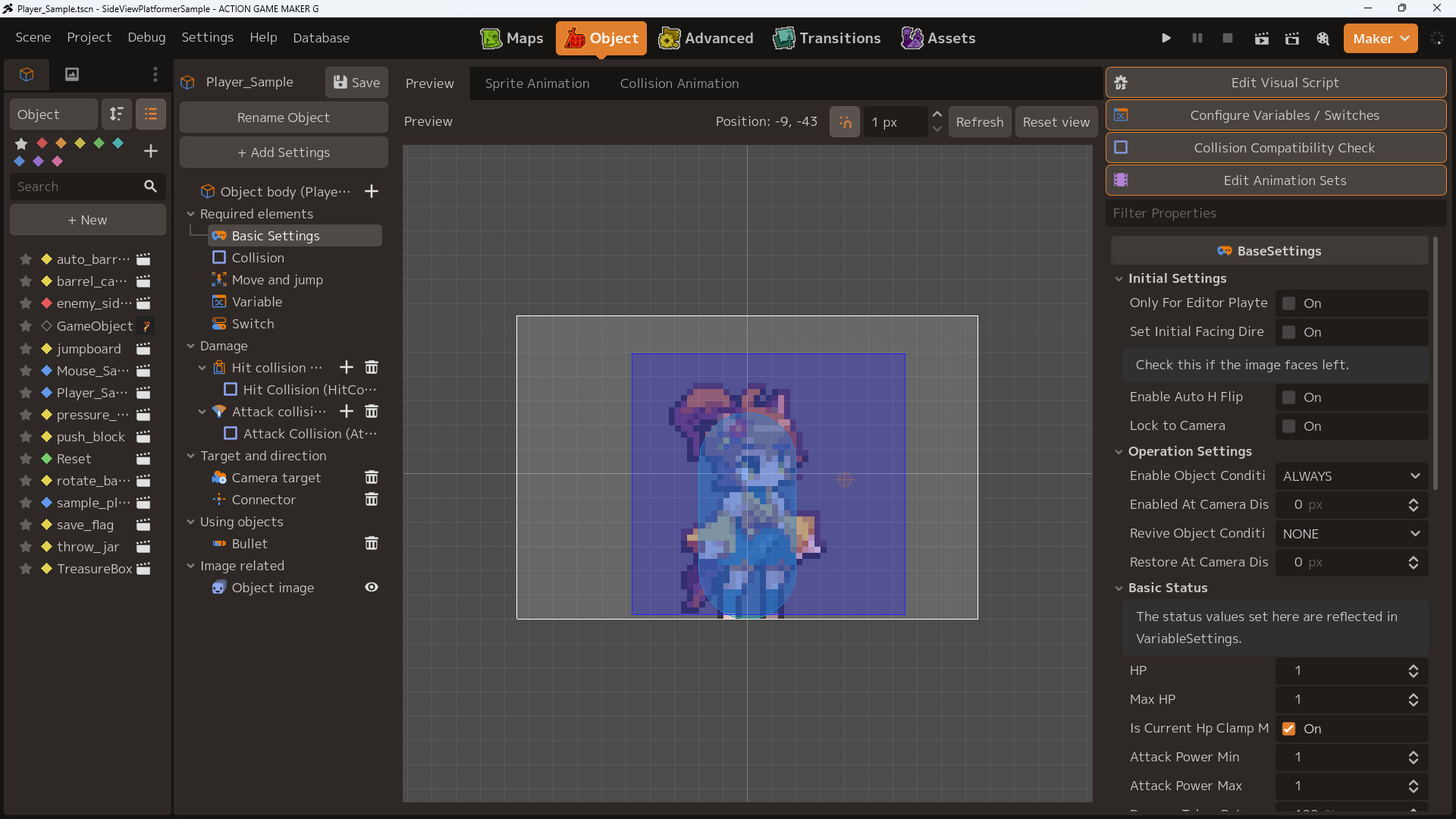
Task: Click Reset view button
Action: 1056,122
